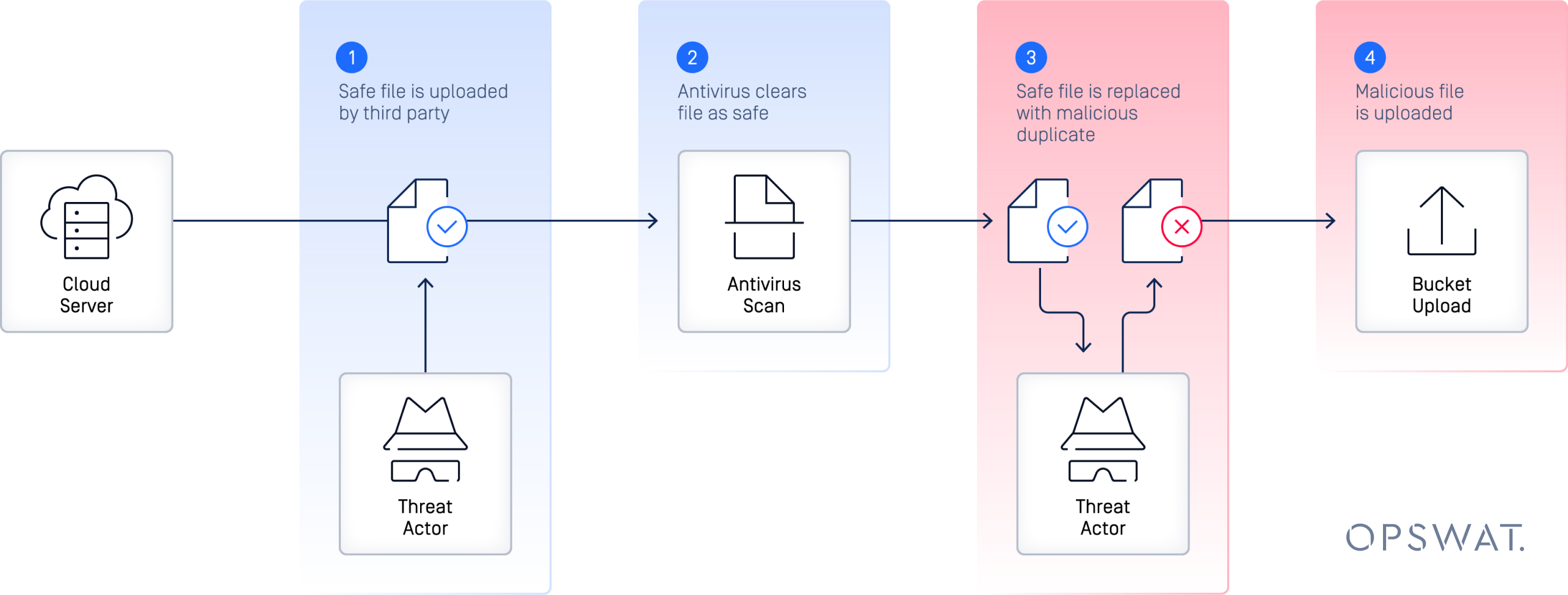This screenshot has width=1568, height=595.
Task: Click the number 4 step badge
Action: coord(1370,58)
